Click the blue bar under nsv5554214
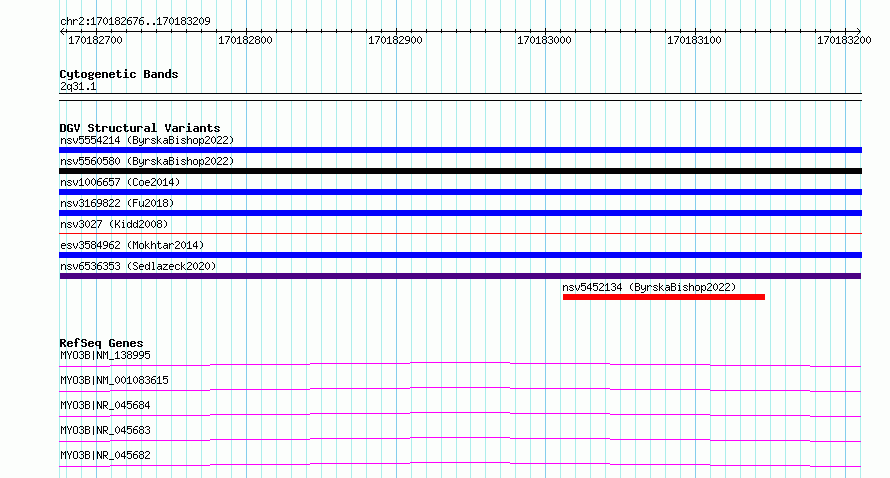890x478 pixels. tap(460, 150)
